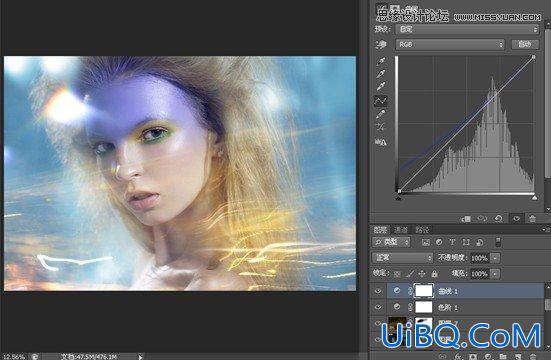This screenshot has width=551, height=360.
Task: Open status bar info arrow menu
Action: point(140,357)
